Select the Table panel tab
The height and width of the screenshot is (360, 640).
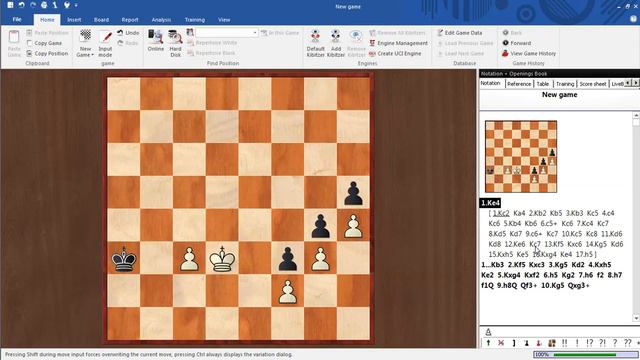(x=542, y=84)
